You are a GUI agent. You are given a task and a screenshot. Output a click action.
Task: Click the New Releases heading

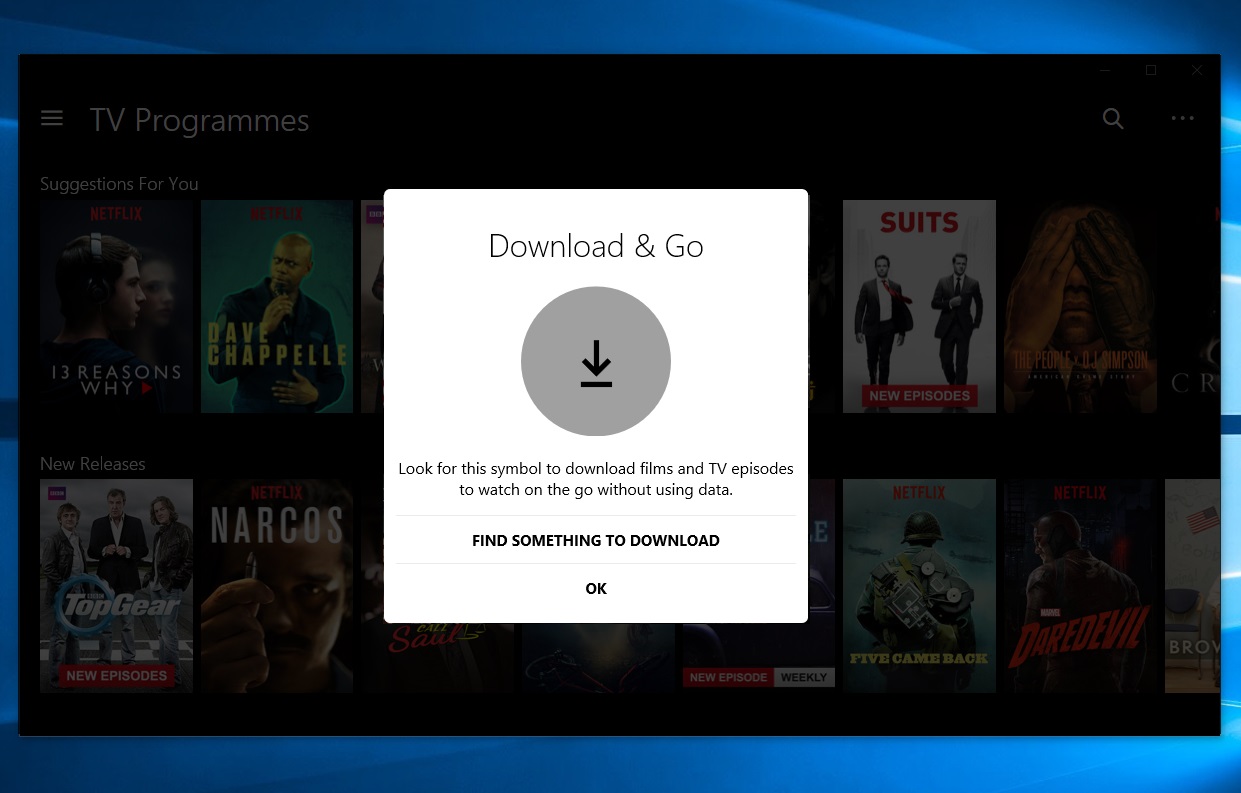(x=93, y=464)
